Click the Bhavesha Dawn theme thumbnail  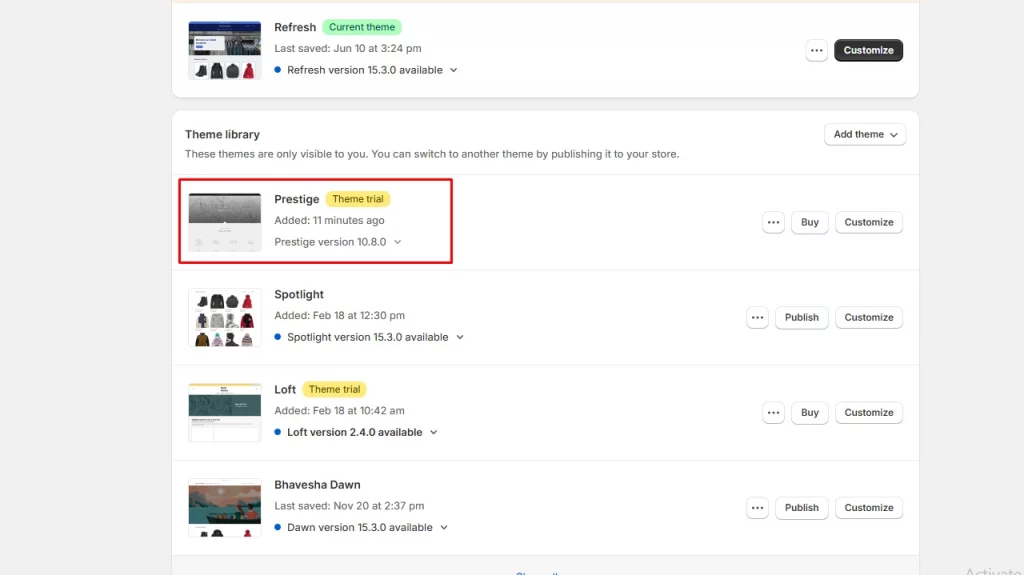point(225,508)
